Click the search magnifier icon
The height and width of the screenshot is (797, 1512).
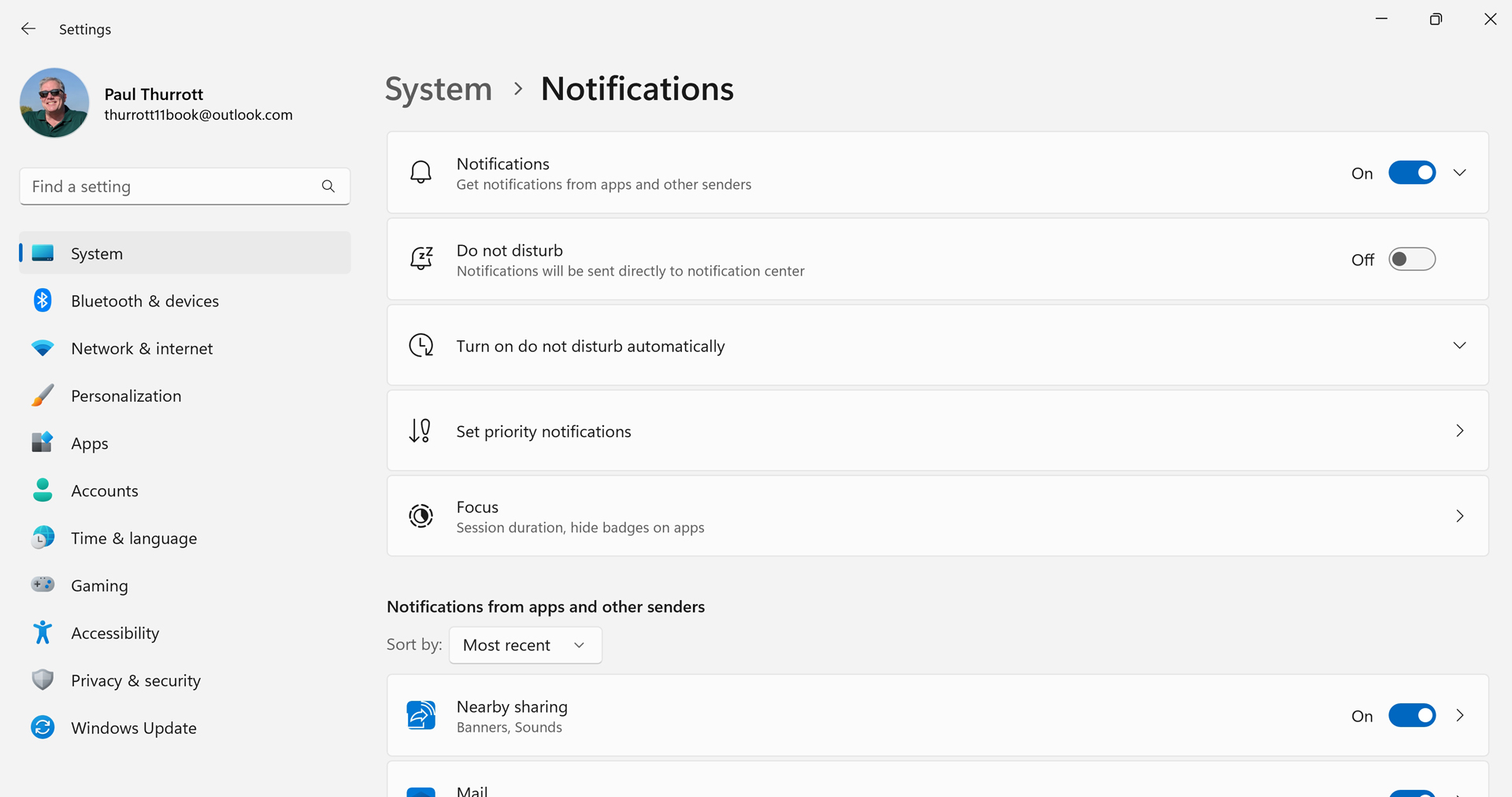pyautogui.click(x=328, y=187)
